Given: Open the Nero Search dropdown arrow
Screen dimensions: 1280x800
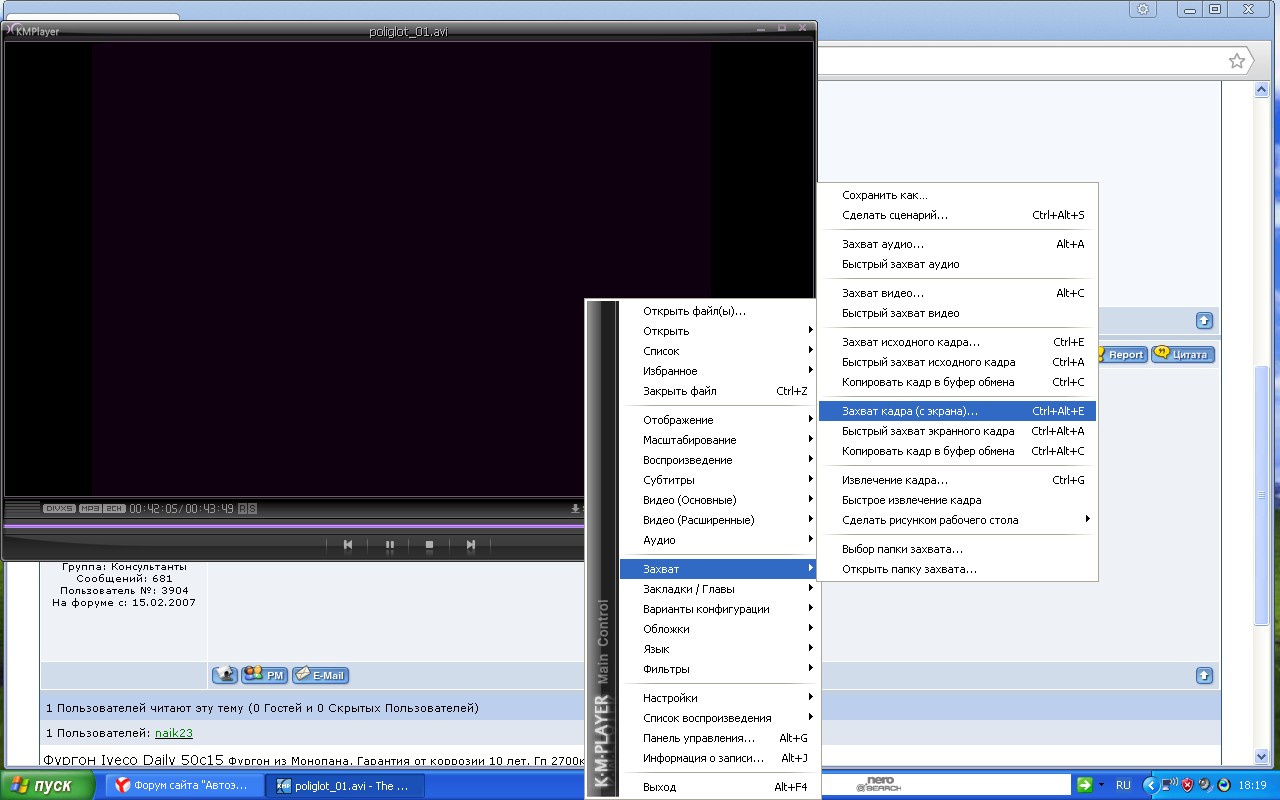Looking at the screenshot, I should point(1101,785).
